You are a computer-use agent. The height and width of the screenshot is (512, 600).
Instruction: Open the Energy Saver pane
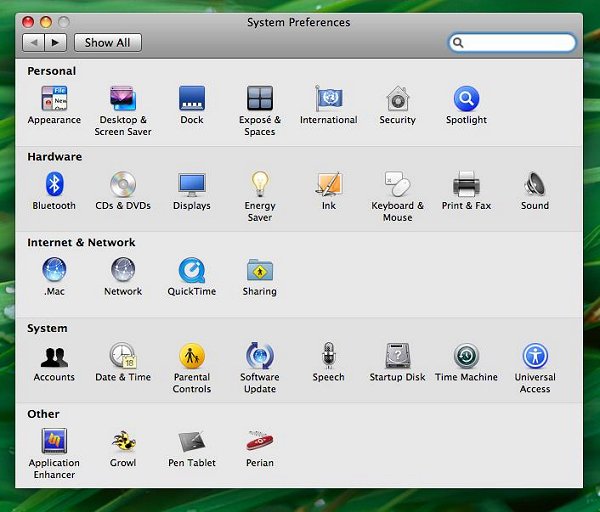tap(260, 185)
